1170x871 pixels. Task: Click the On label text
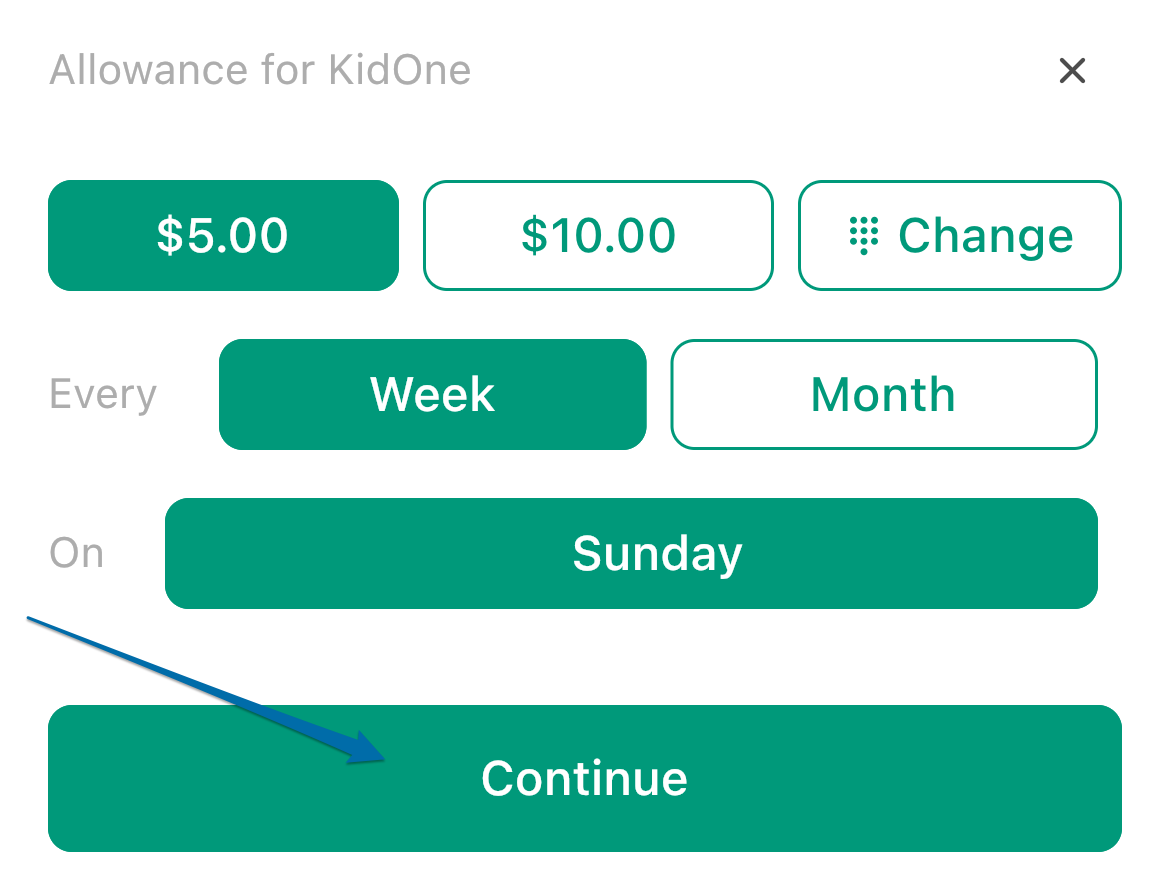click(76, 553)
